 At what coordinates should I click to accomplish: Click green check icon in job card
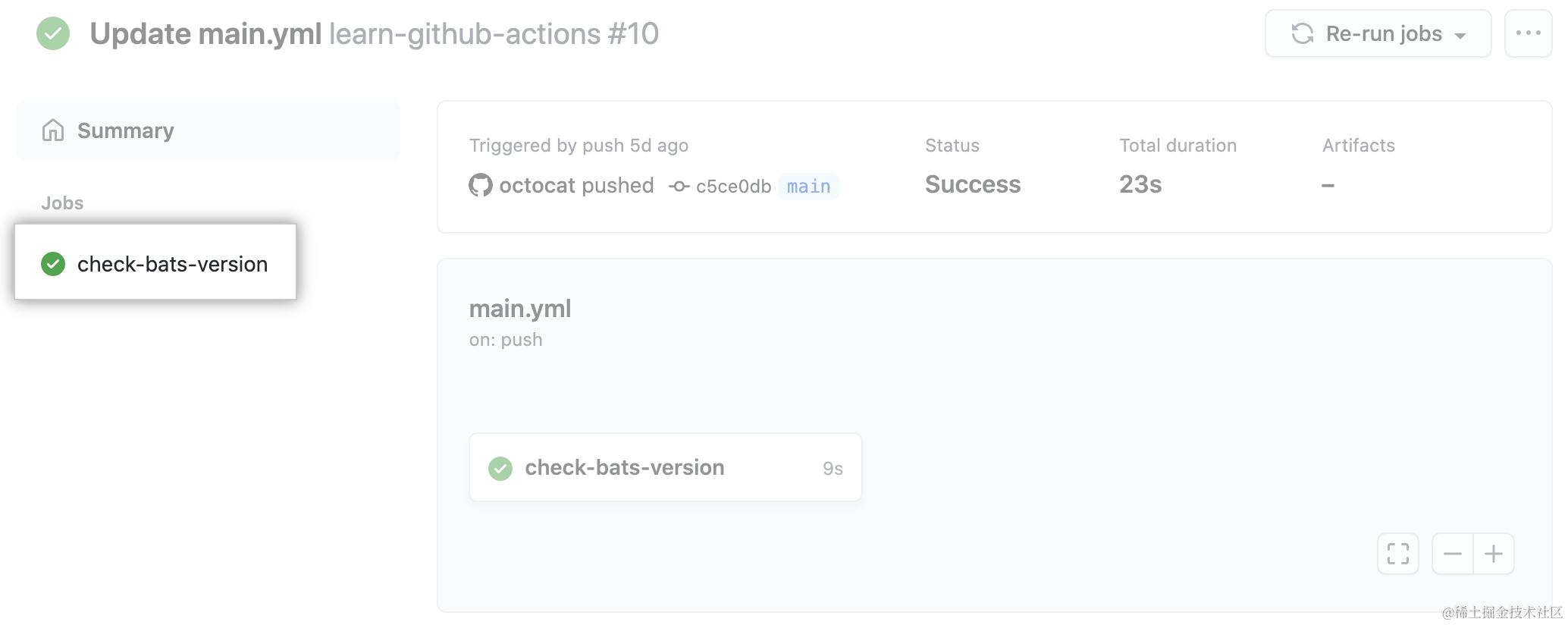(x=500, y=468)
